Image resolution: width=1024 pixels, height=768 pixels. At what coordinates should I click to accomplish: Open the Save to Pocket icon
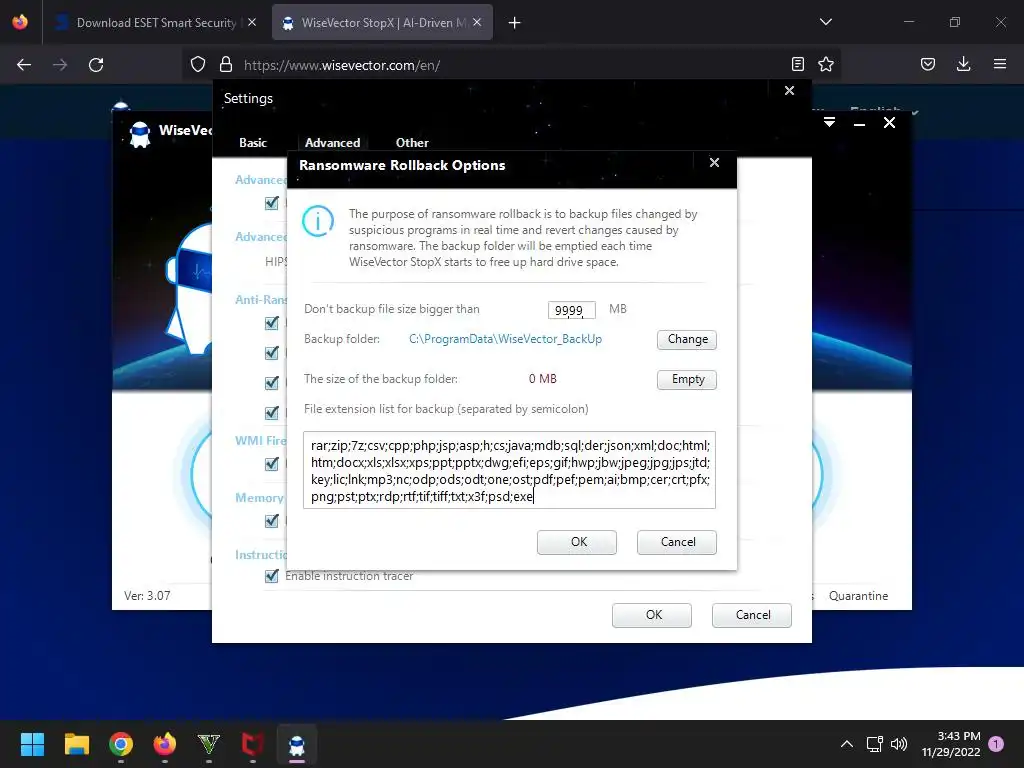[927, 64]
